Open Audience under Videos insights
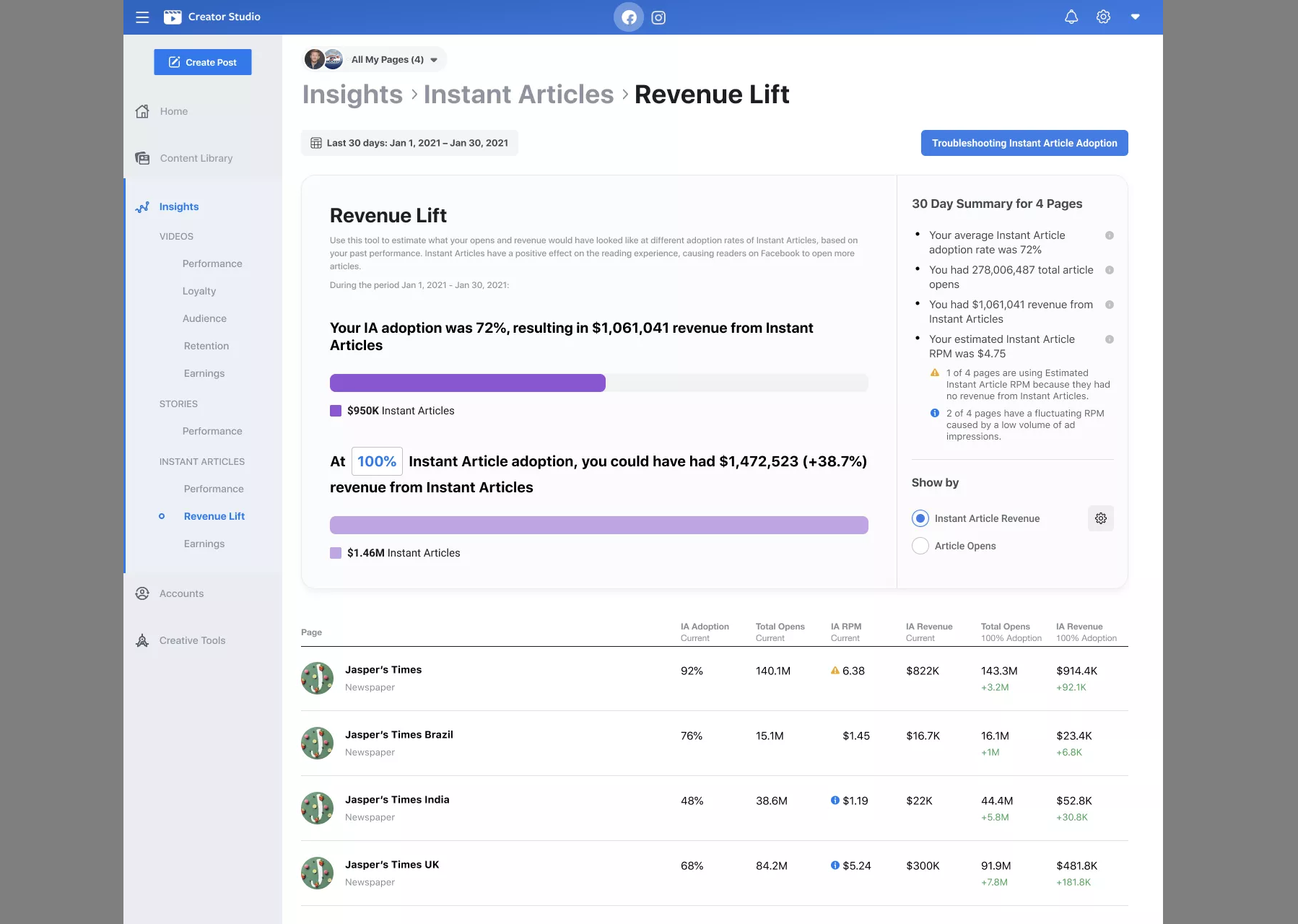Viewport: 1298px width, 924px height. point(204,318)
